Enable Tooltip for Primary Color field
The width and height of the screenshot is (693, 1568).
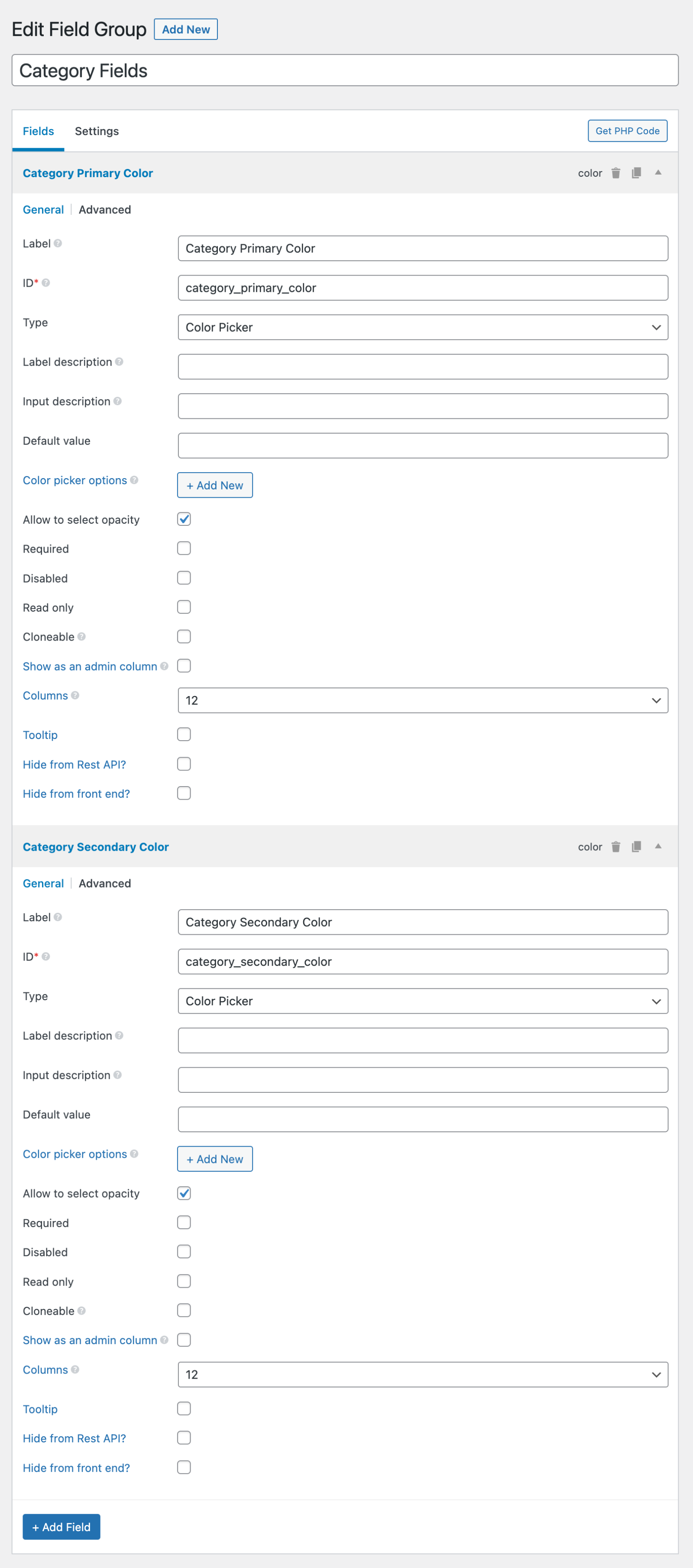point(184,735)
